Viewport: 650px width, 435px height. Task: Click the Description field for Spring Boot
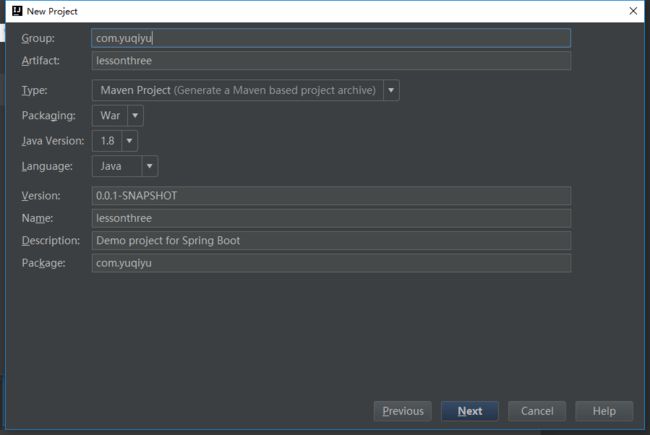click(x=331, y=241)
